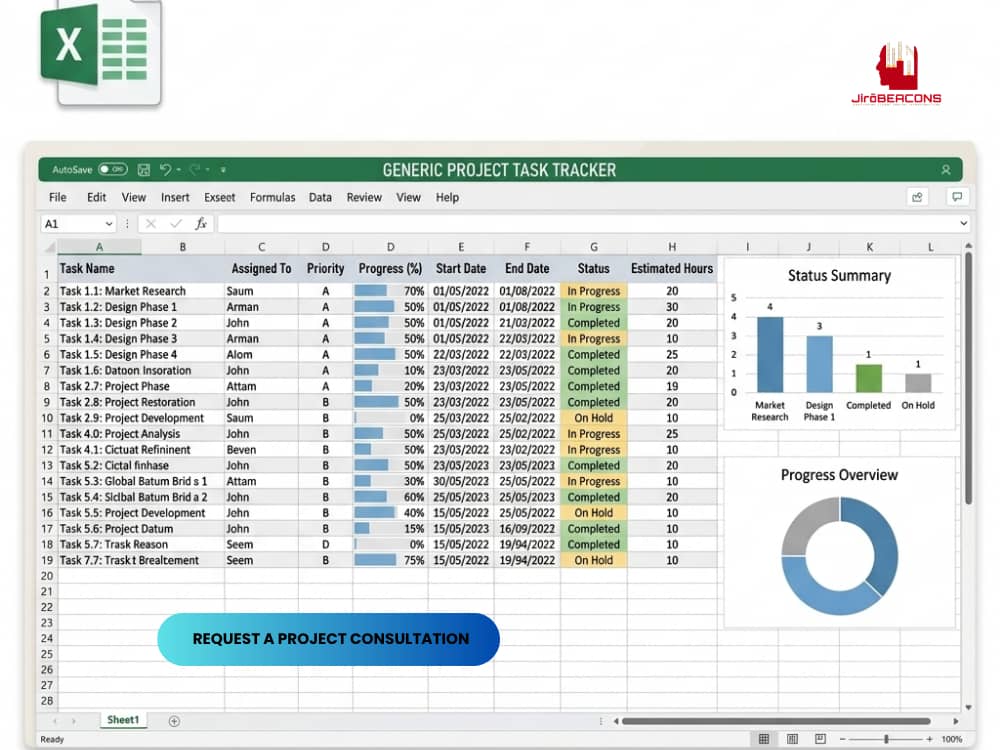Select Task 7.7: Traskt Brealtement cell
This screenshot has height=750, width=1000.
pyautogui.click(x=141, y=561)
